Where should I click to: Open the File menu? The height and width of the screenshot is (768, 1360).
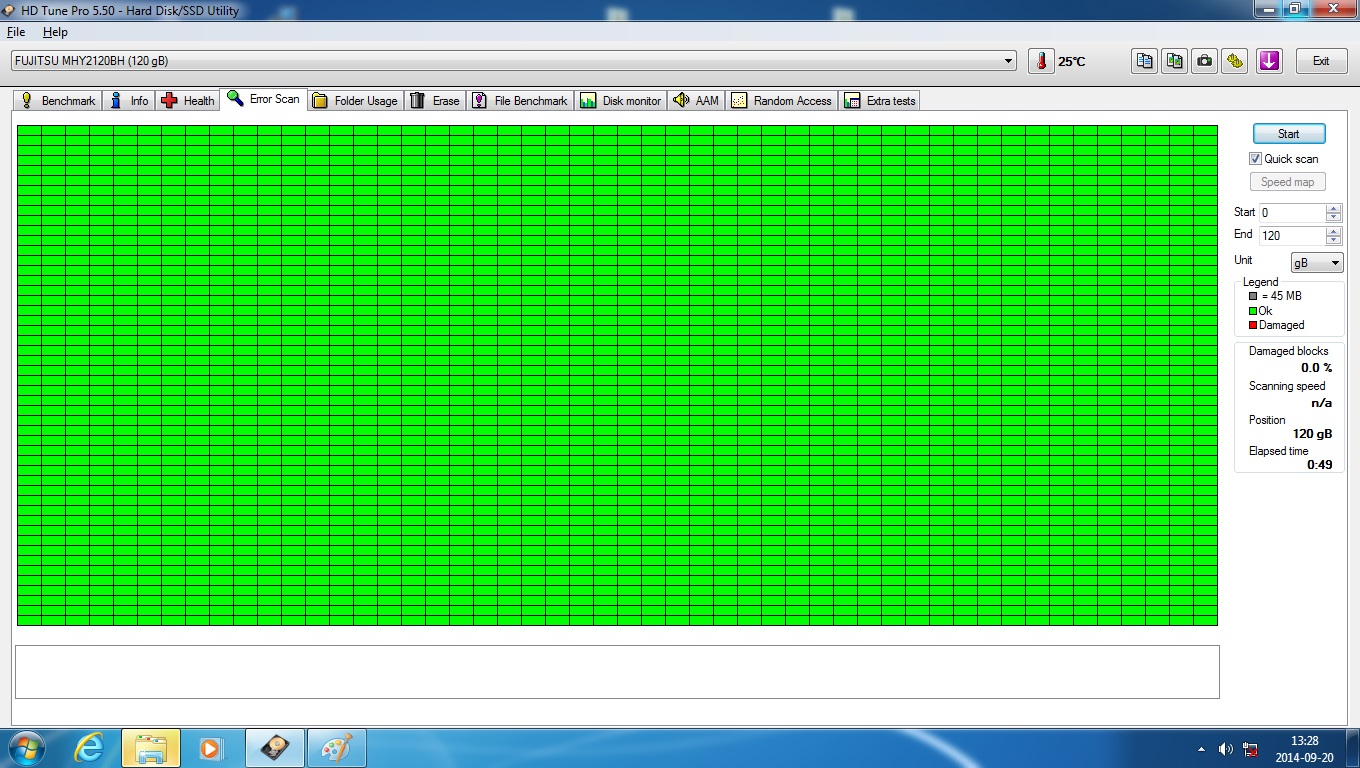coord(16,32)
